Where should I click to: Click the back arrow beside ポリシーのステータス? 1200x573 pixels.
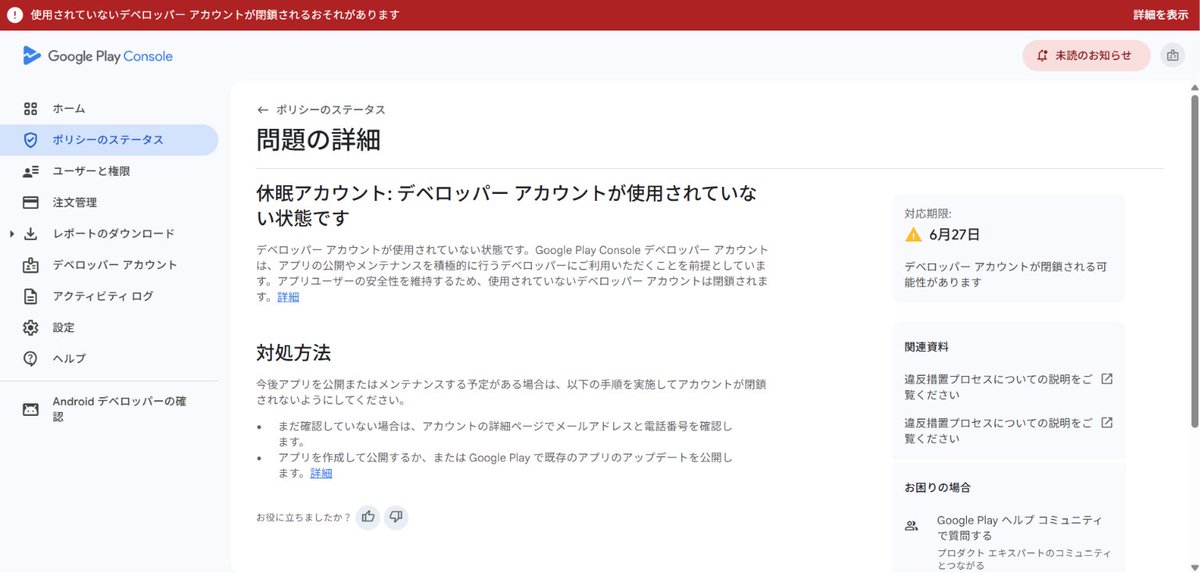263,110
